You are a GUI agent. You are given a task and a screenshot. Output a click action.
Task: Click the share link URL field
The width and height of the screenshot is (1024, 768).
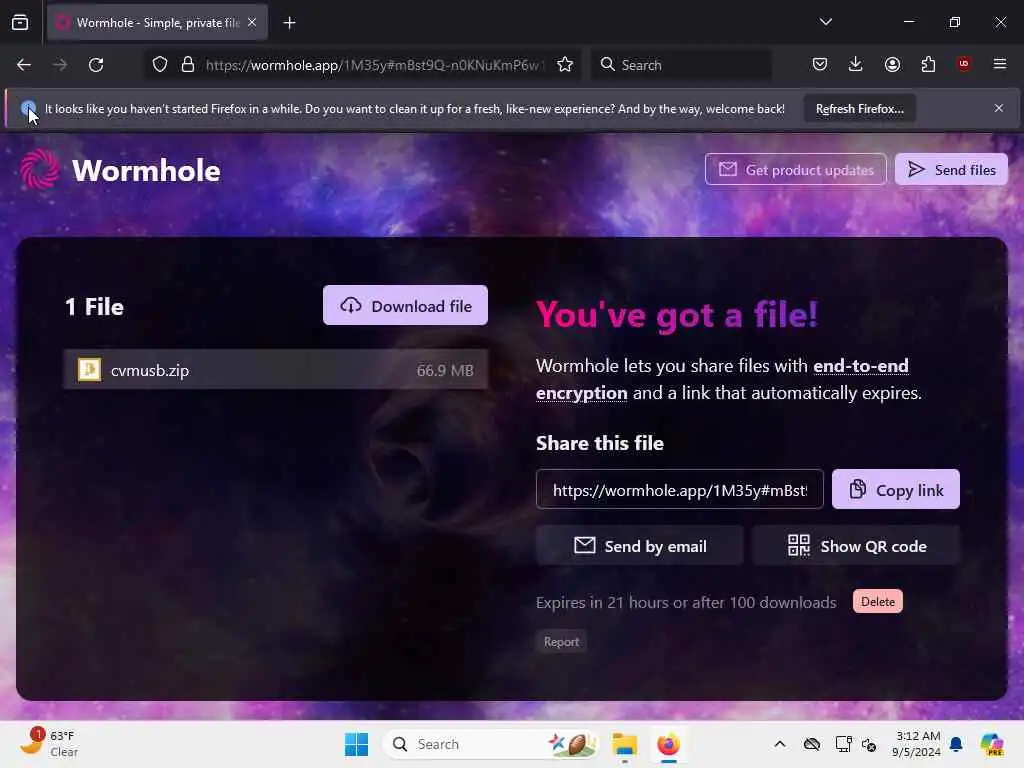pyautogui.click(x=679, y=490)
